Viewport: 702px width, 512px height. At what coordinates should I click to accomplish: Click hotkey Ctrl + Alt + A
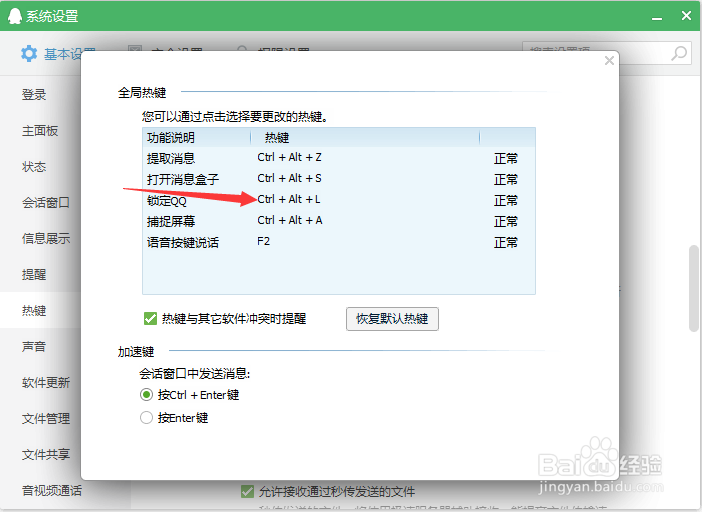click(290, 221)
